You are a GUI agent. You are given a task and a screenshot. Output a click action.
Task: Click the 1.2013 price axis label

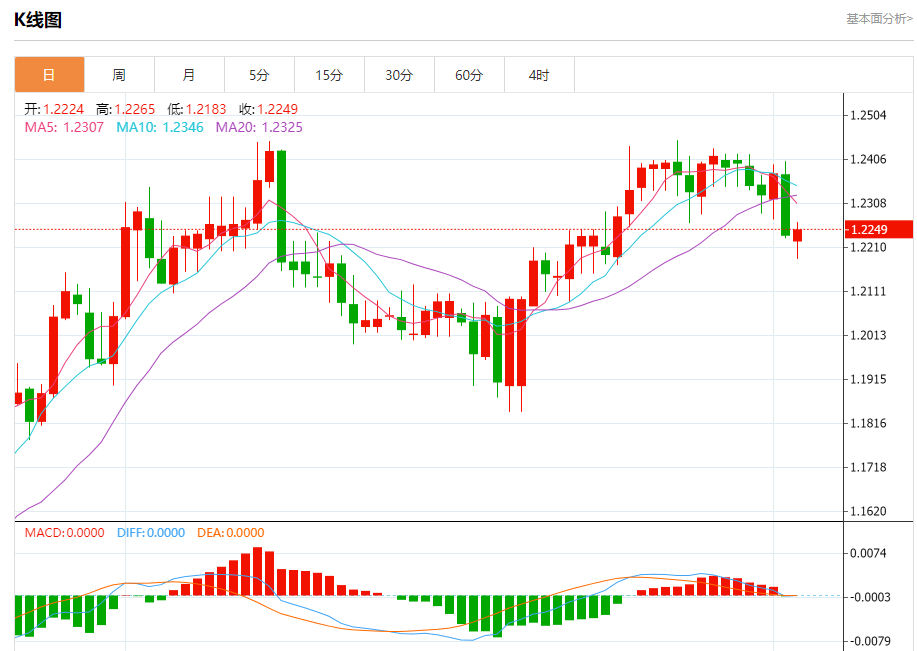point(868,335)
